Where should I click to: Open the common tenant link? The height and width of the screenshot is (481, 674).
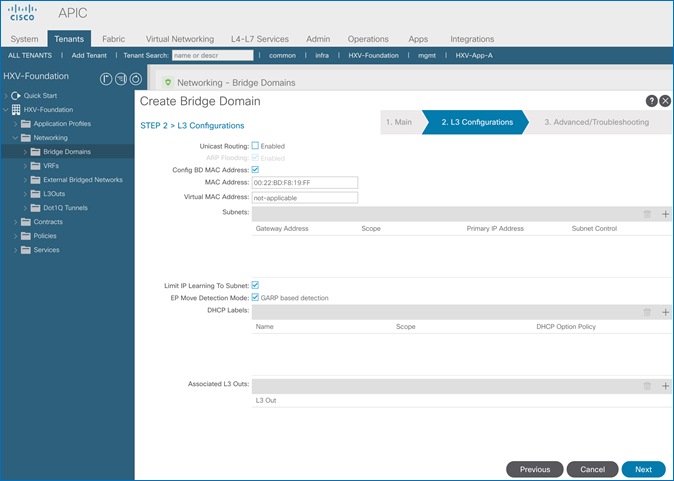(x=282, y=55)
